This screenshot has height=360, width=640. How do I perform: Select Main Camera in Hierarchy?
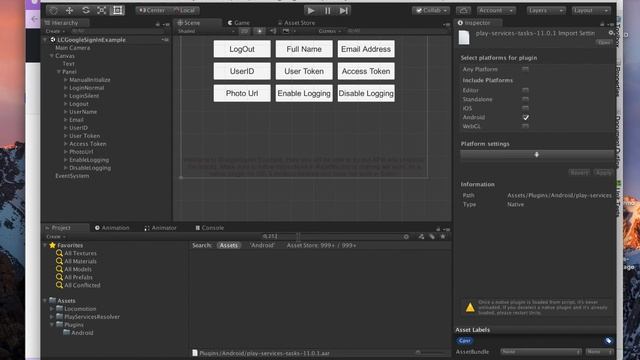tap(73, 48)
